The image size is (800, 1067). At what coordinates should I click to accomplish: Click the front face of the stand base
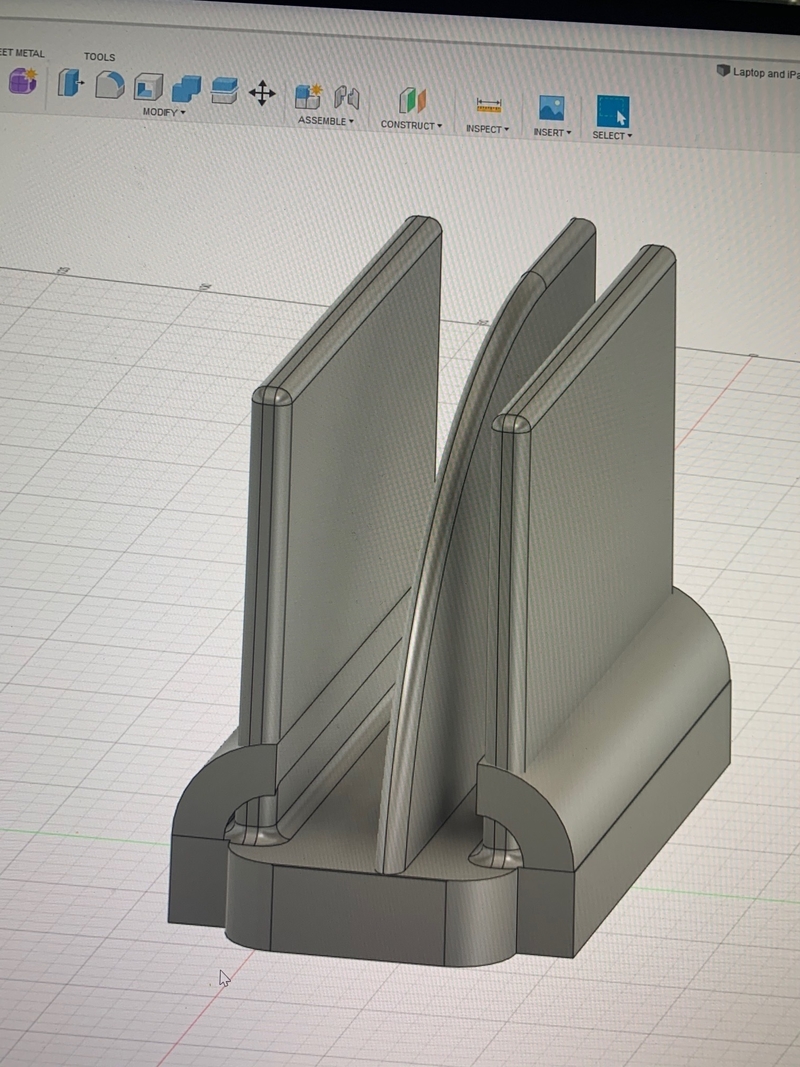click(x=358, y=914)
